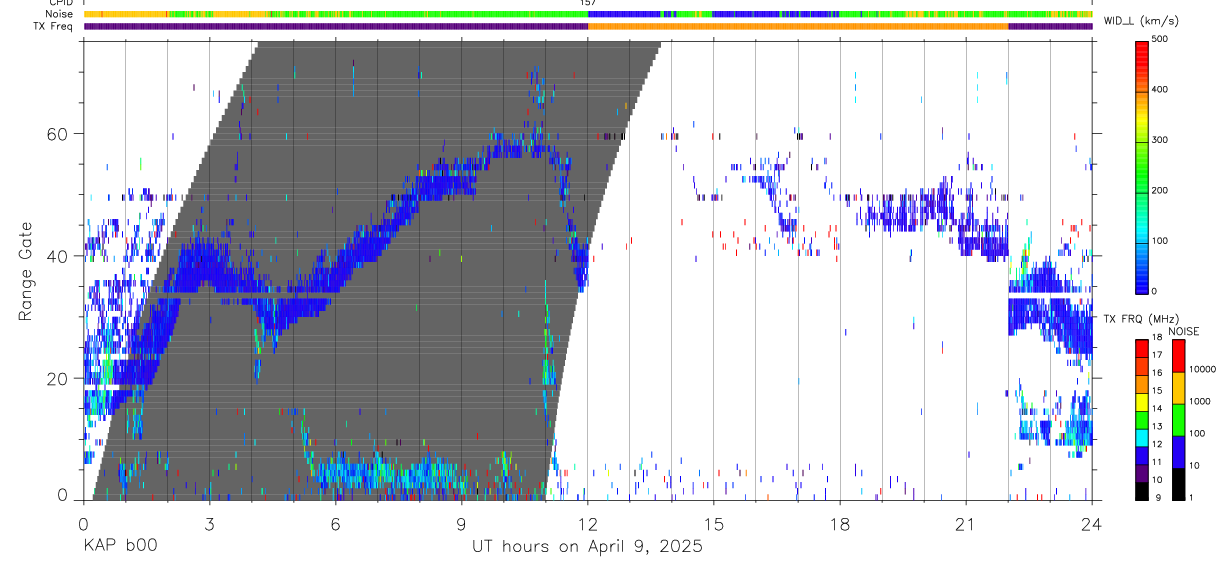1228x567 pixels.
Task: Click the '3' hour tick label
Action: pyautogui.click(x=209, y=524)
